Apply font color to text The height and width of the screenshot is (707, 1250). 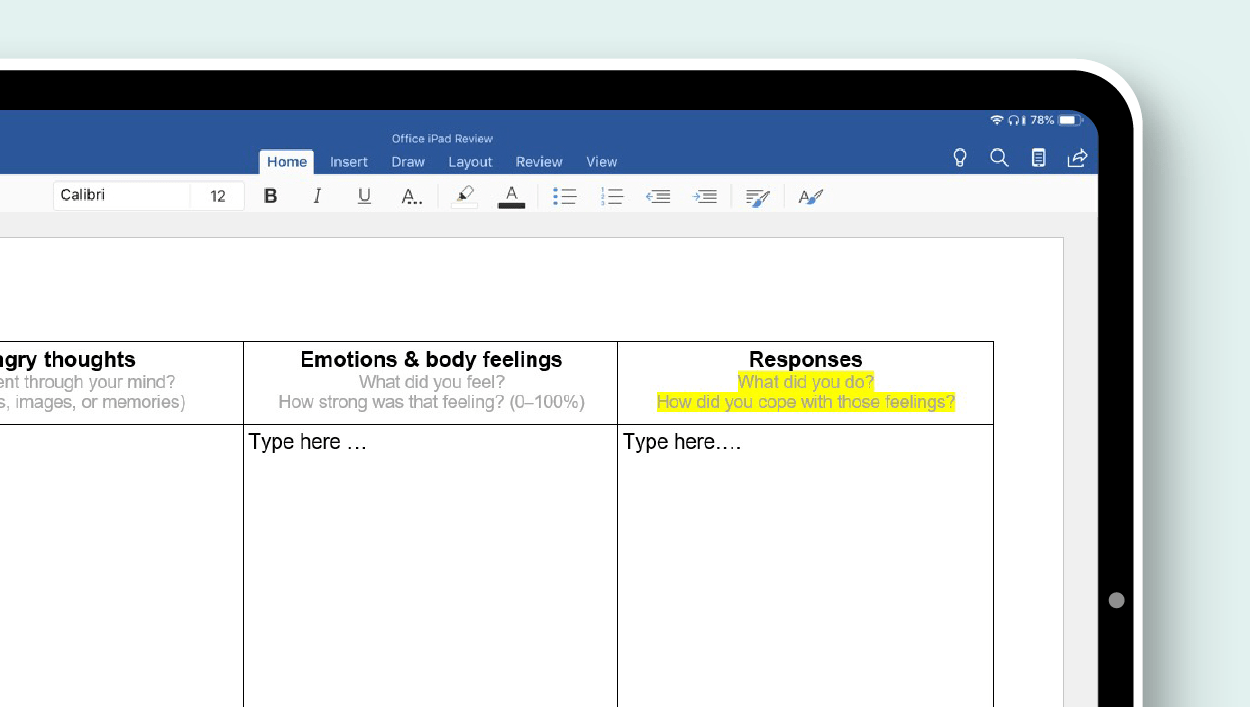(x=511, y=196)
